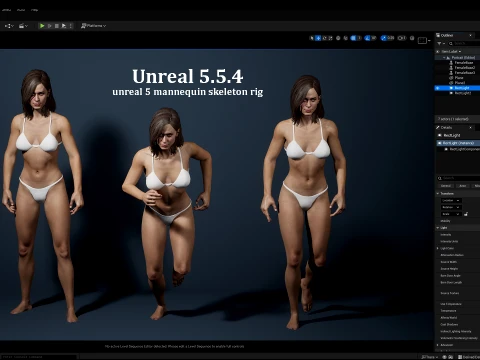Open the Rotation dropdown in Transform
Viewport: 480px width, 360px height.
pyautogui.click(x=451, y=207)
